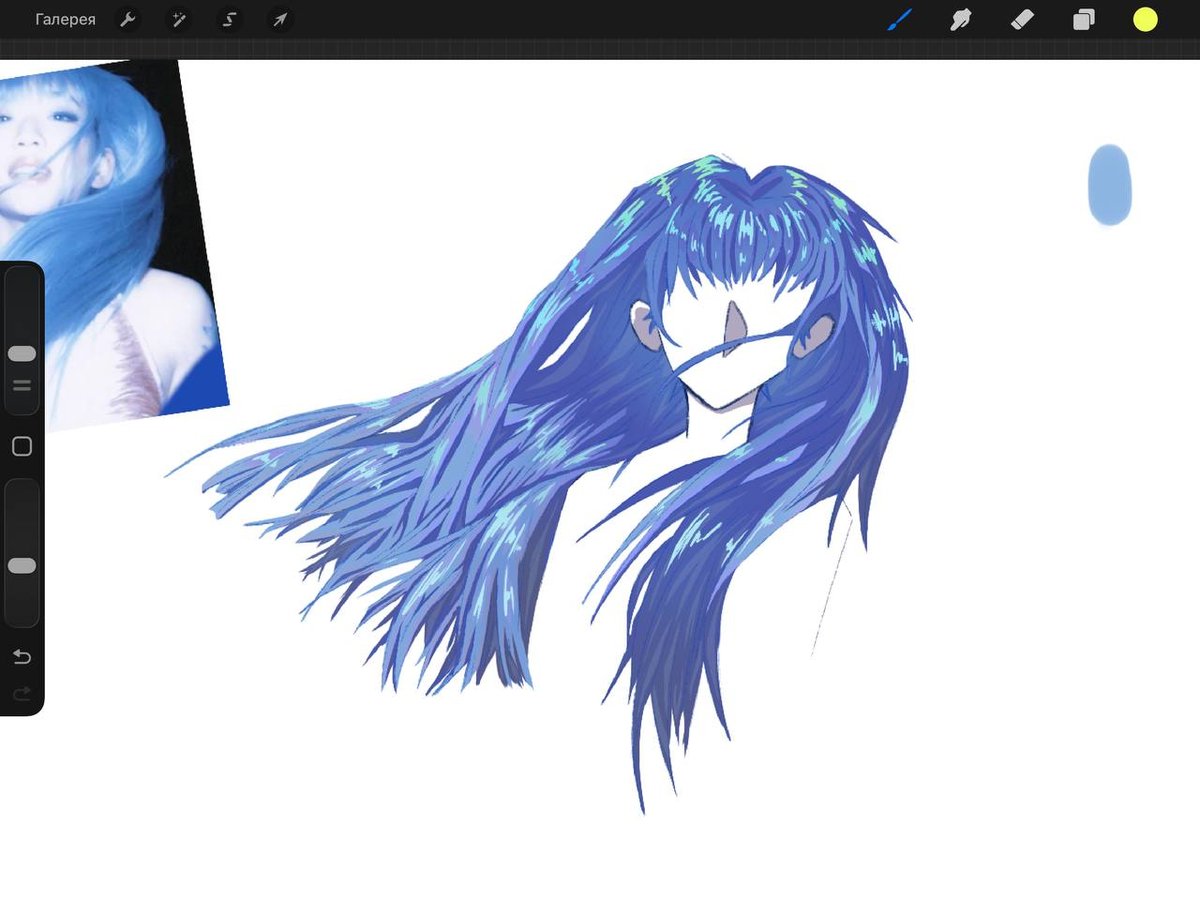Image resolution: width=1200 pixels, height=899 pixels.
Task: Redo using the dimmed redo arrow
Action: click(22, 692)
